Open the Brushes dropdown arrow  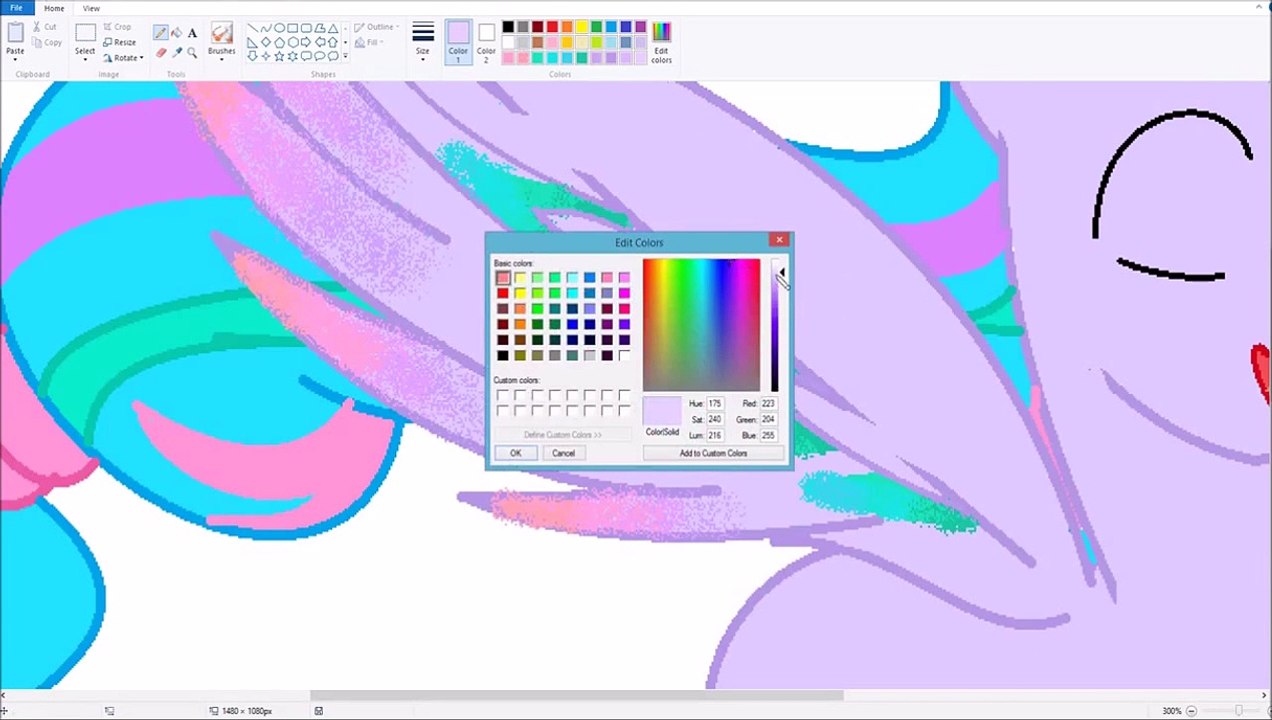(222, 60)
